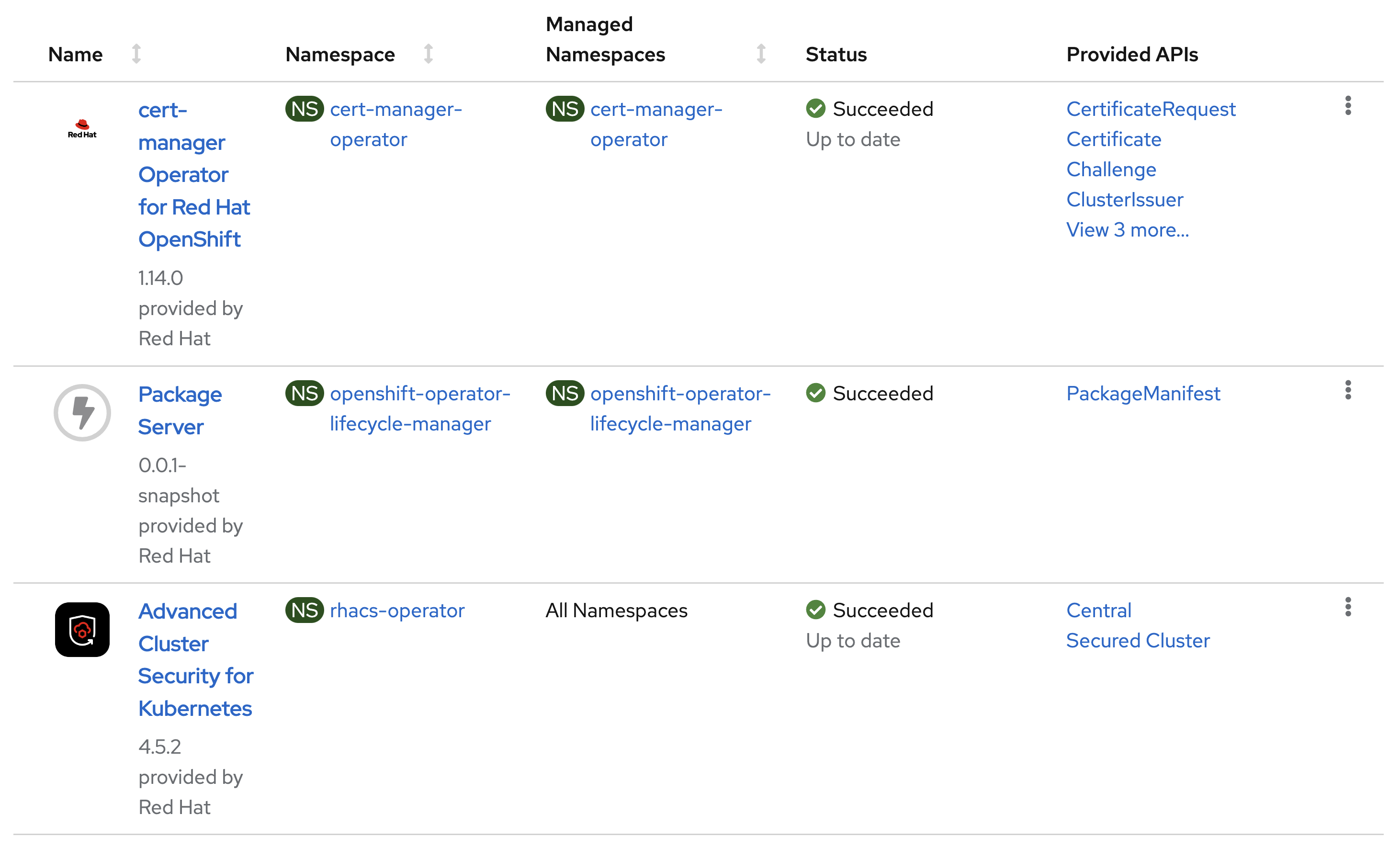Click the Advanced Cluster Security shield icon
Screen dimensions: 1400x860
coord(82,630)
